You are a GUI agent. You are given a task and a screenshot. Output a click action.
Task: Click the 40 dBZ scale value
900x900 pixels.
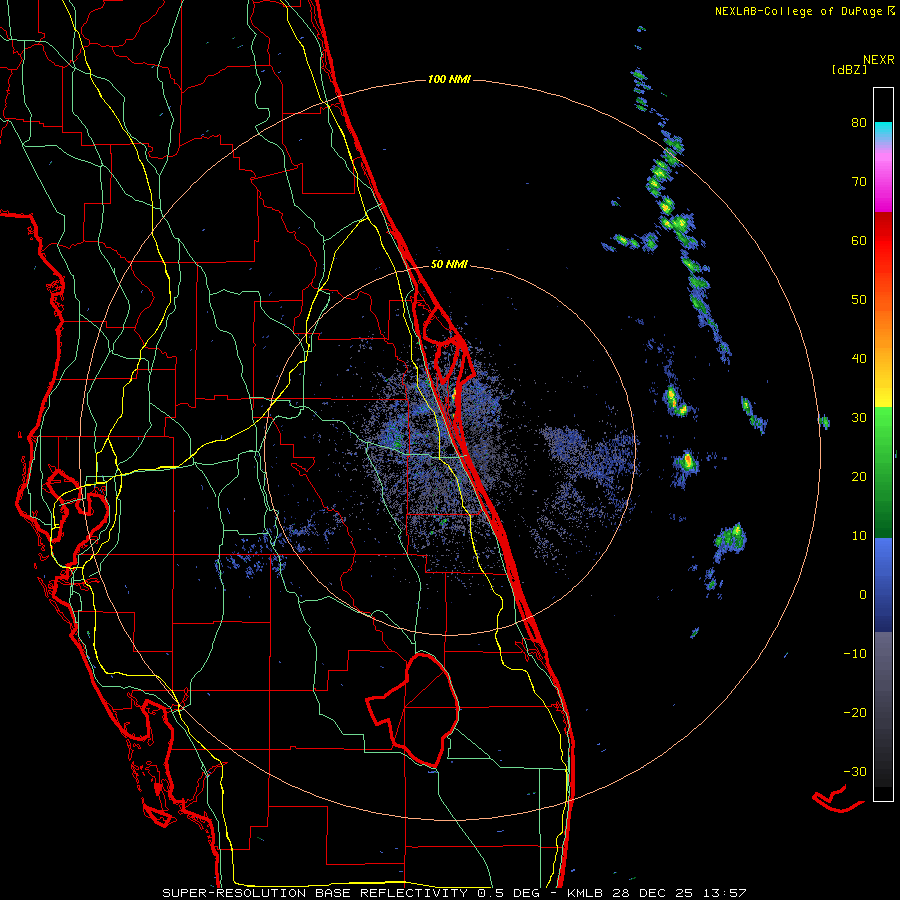(x=859, y=359)
